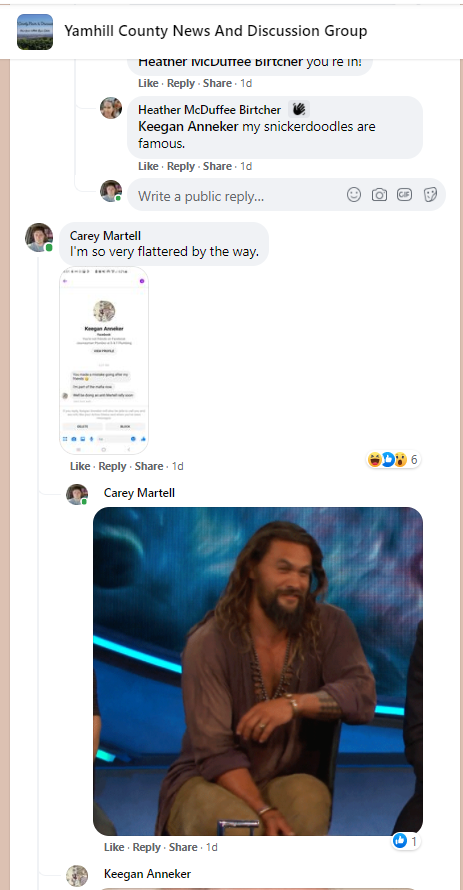Open the GIF picker in reply box
Viewport: 463px width, 890px height.
pos(405,195)
